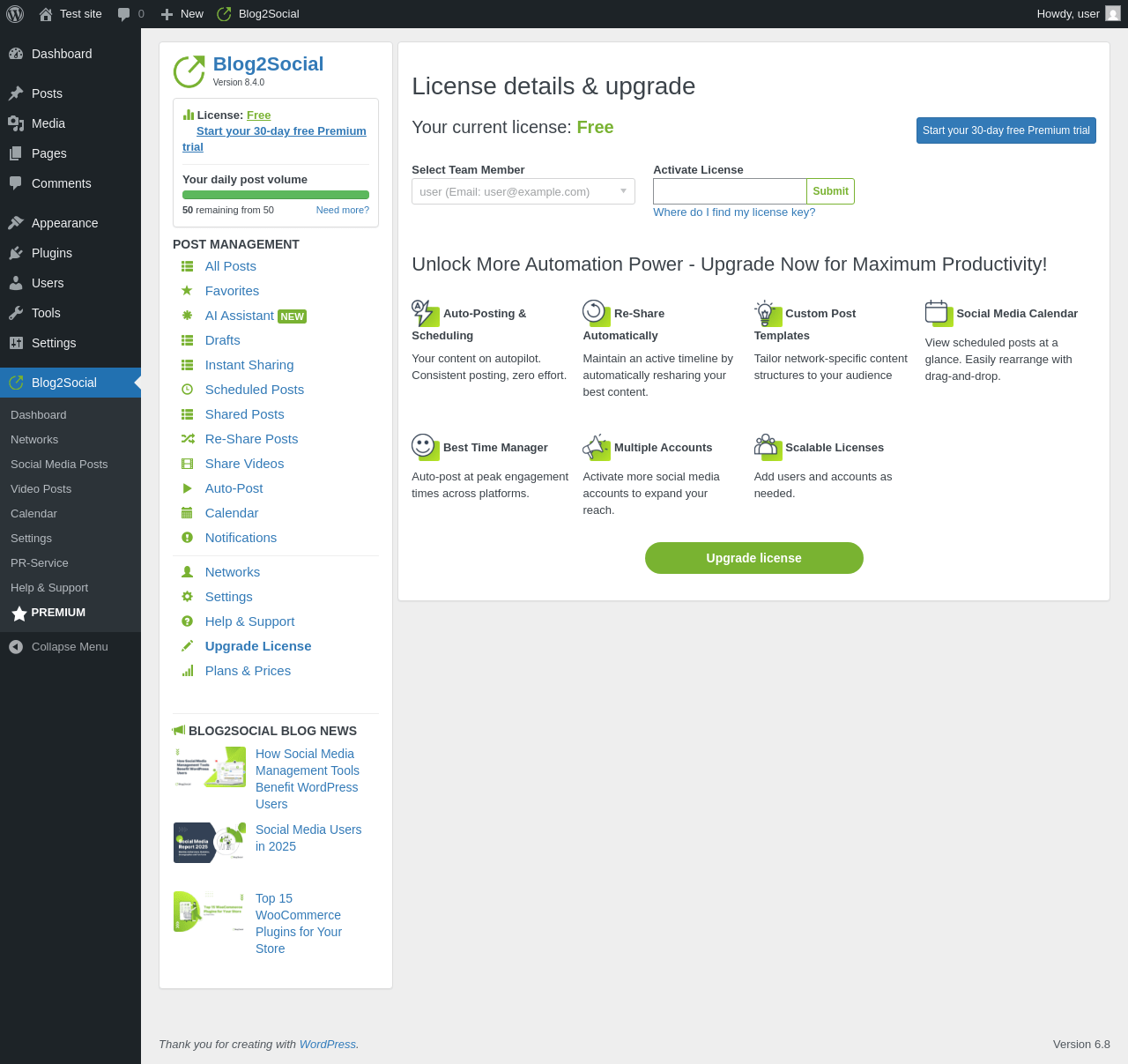Click the Pages icon in sidebar
Image resolution: width=1128 pixels, height=1064 pixels.
(16, 153)
